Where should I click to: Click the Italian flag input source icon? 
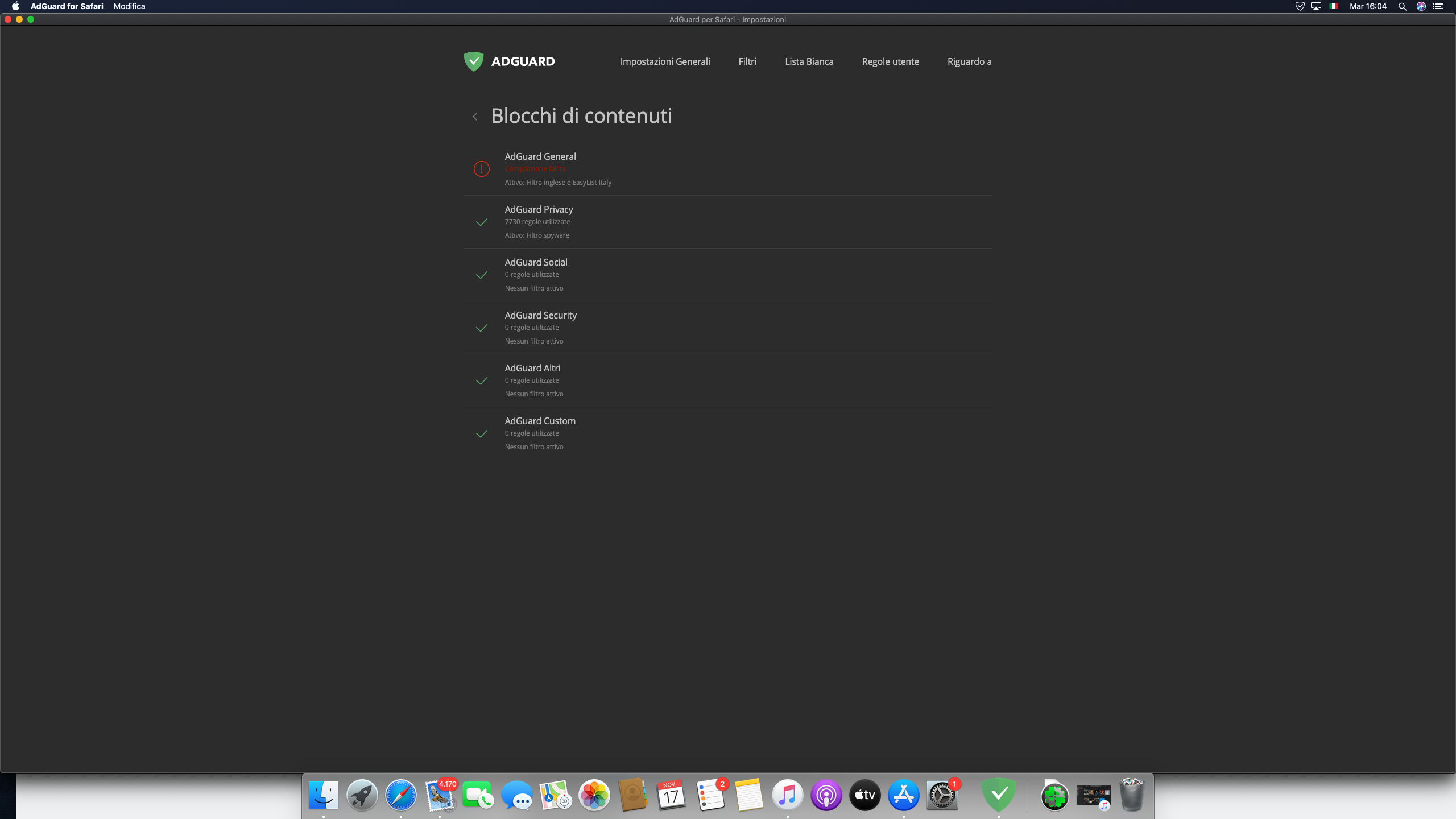pyautogui.click(x=1334, y=6)
